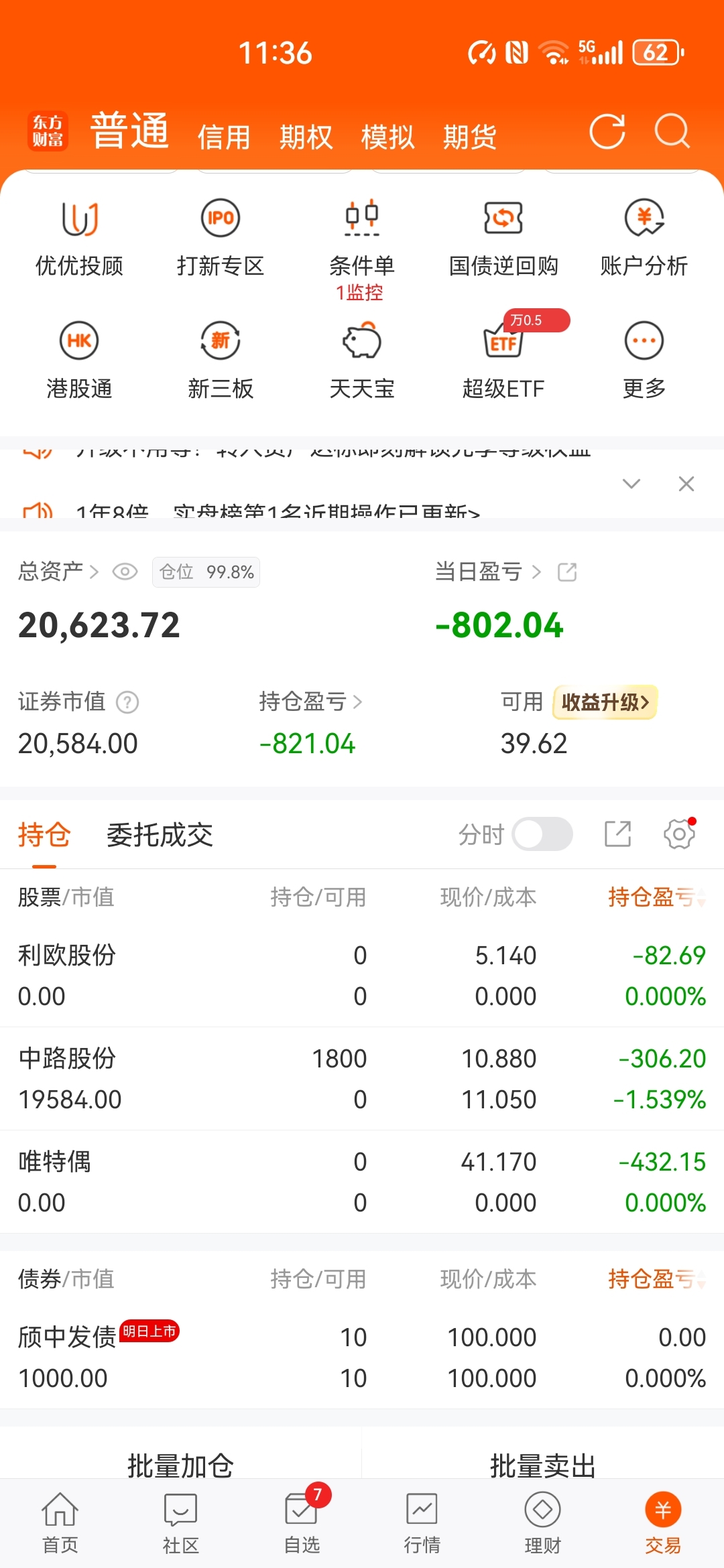The width and height of the screenshot is (724, 1568).
Task: Tap the 东方财富 logo icon
Action: click(48, 131)
